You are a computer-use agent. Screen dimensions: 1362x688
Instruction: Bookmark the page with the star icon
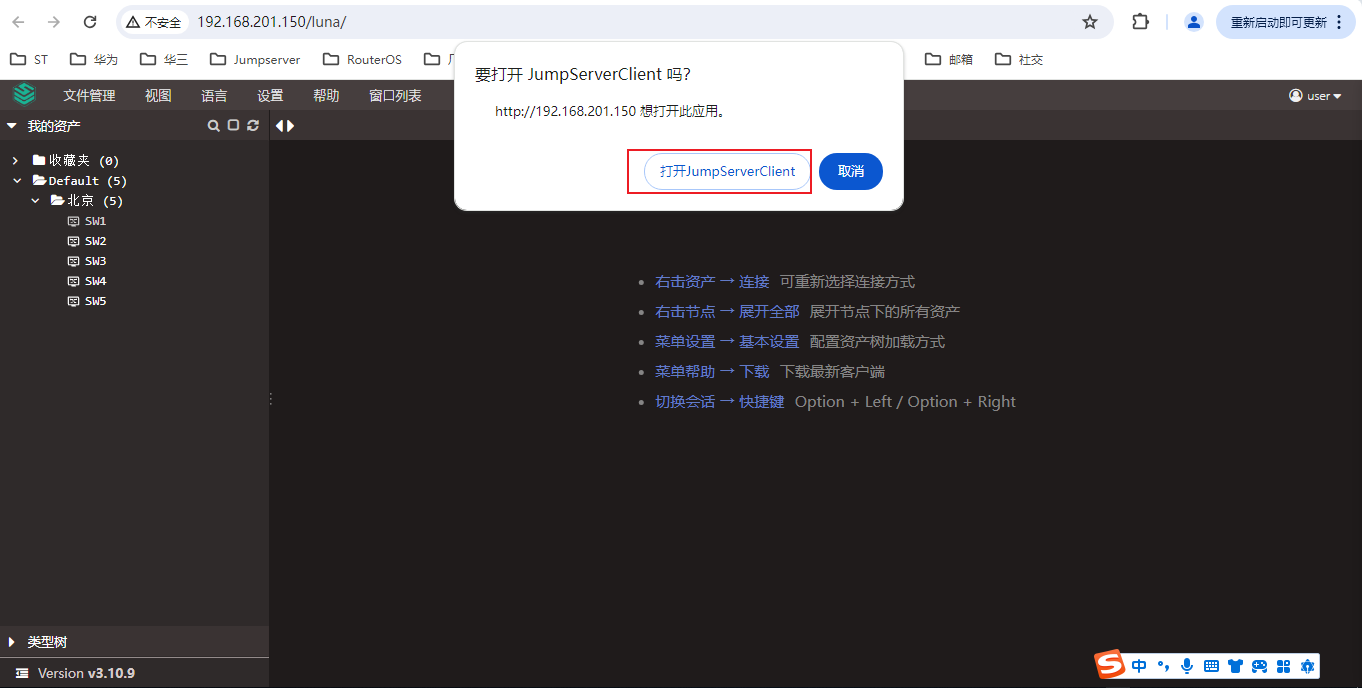[1089, 21]
